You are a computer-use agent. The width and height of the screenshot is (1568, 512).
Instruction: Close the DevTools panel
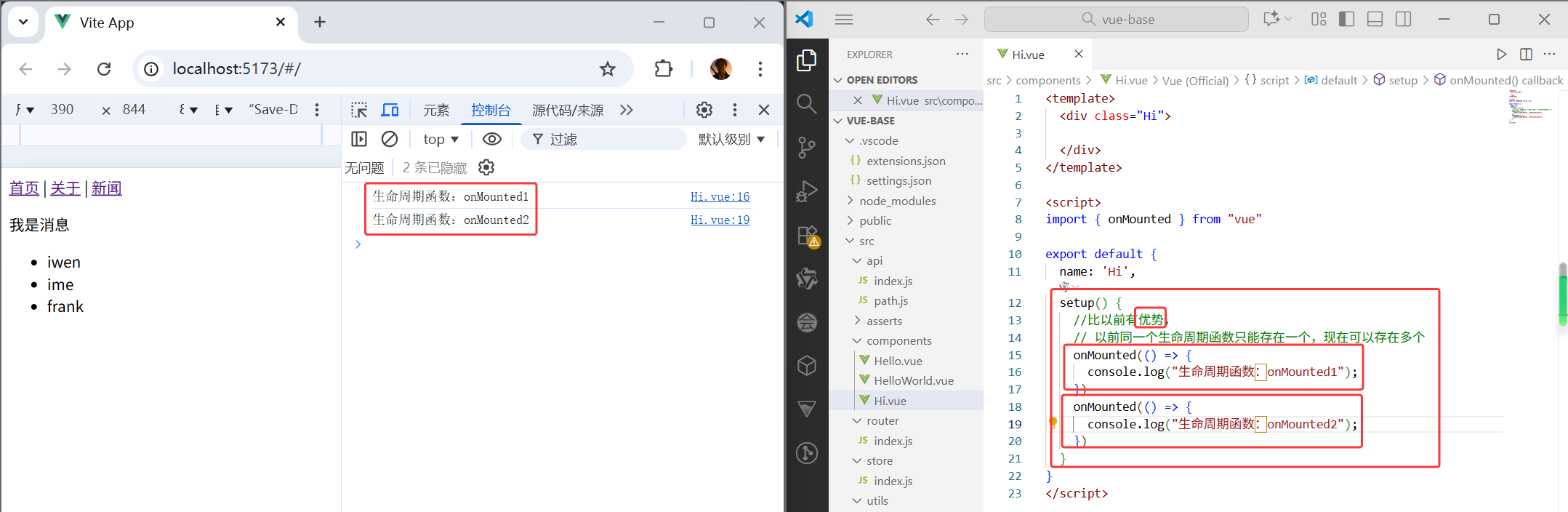coord(764,110)
